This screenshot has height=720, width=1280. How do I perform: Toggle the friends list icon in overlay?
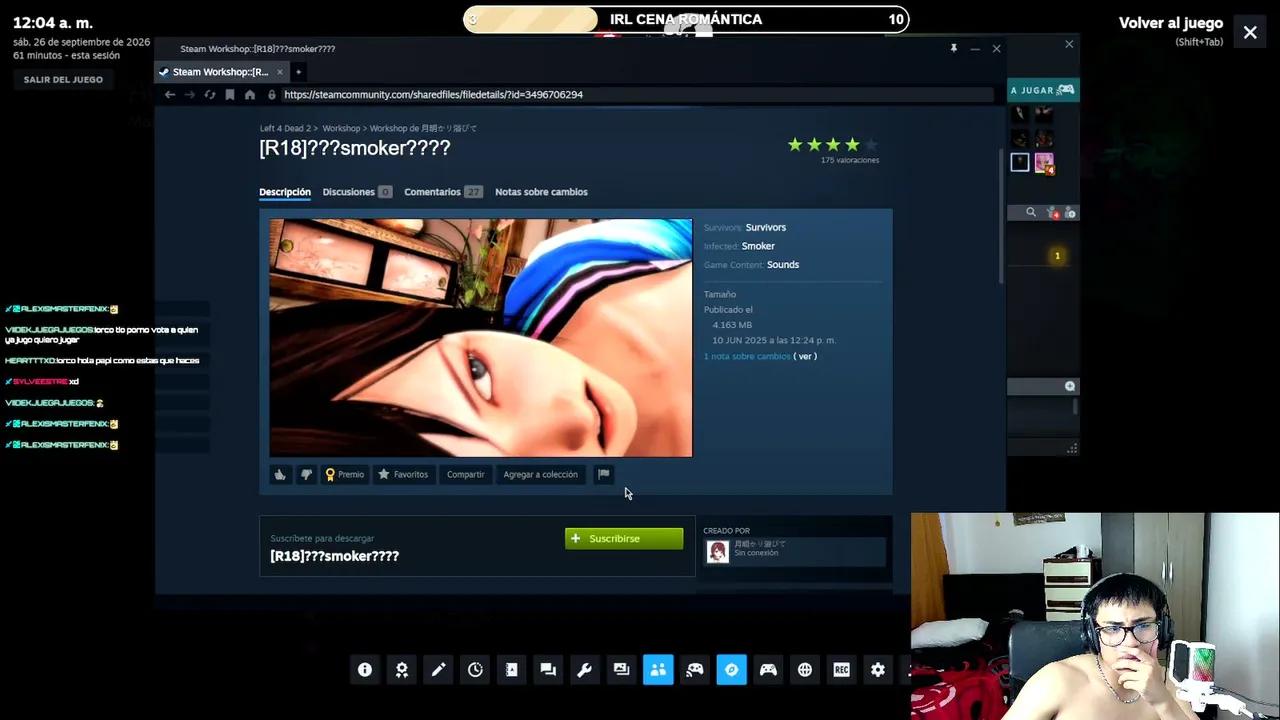(x=658, y=670)
